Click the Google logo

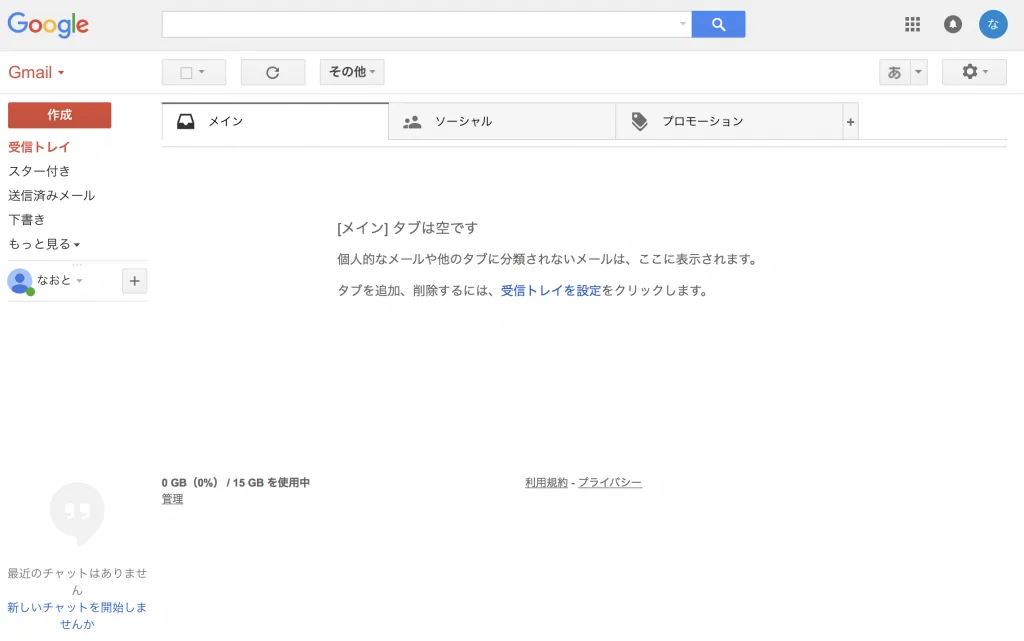[48, 25]
